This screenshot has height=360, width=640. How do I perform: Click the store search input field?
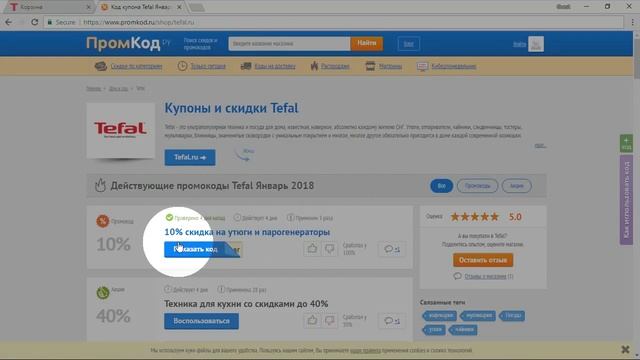[289, 43]
